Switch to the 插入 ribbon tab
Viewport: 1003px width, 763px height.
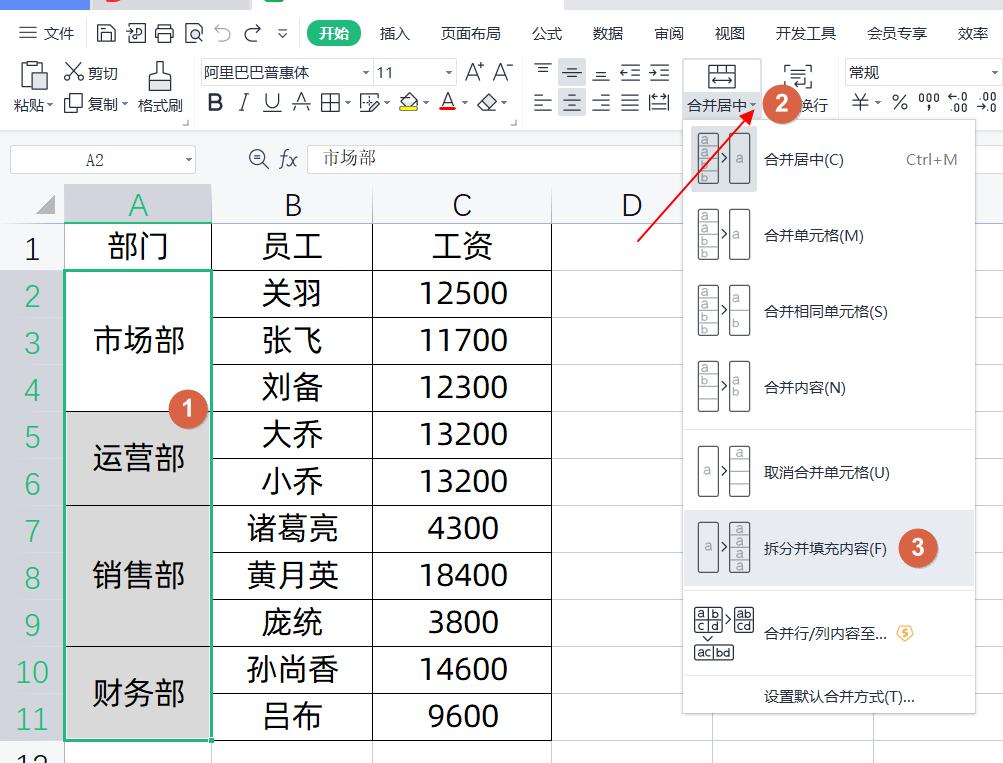pyautogui.click(x=392, y=33)
